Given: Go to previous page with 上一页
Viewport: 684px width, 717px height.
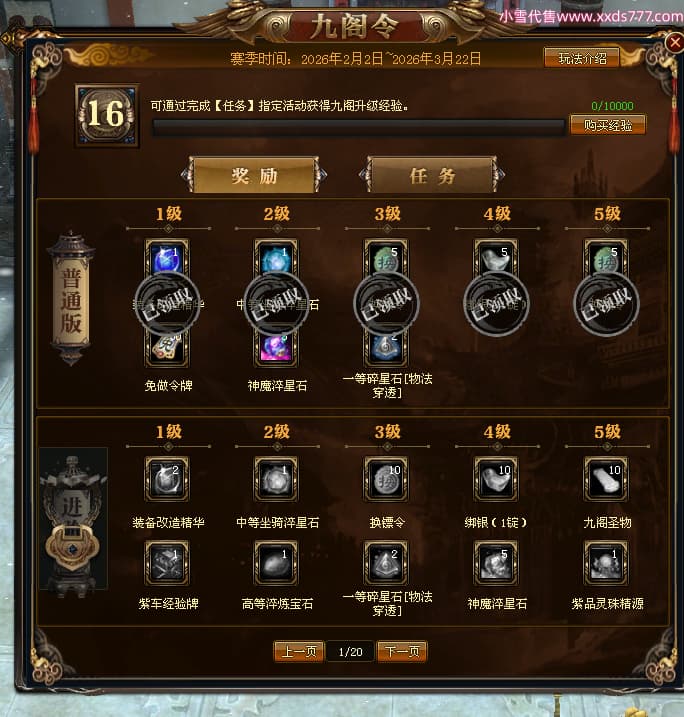Looking at the screenshot, I should [299, 651].
